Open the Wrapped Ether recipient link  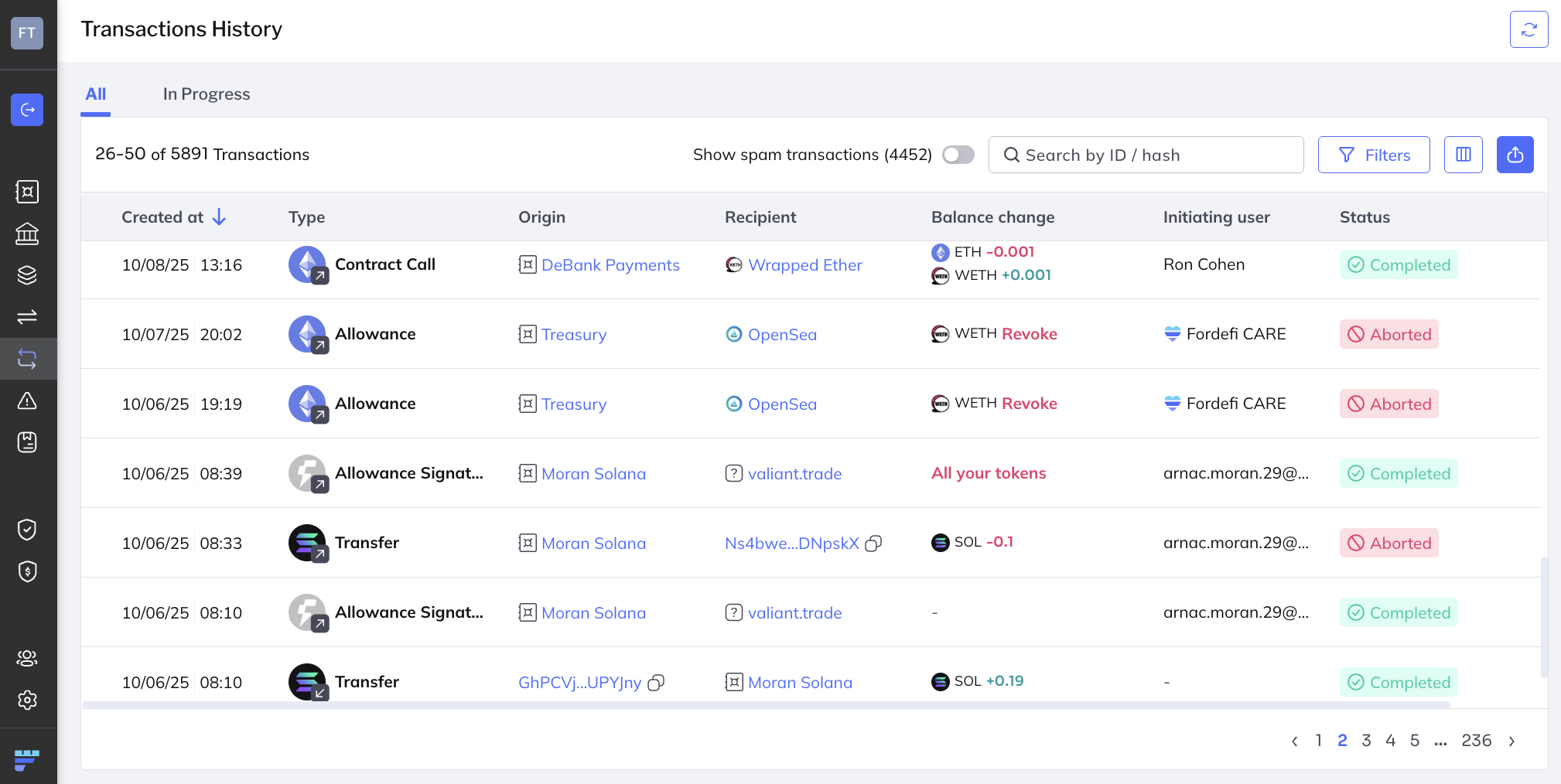(804, 265)
